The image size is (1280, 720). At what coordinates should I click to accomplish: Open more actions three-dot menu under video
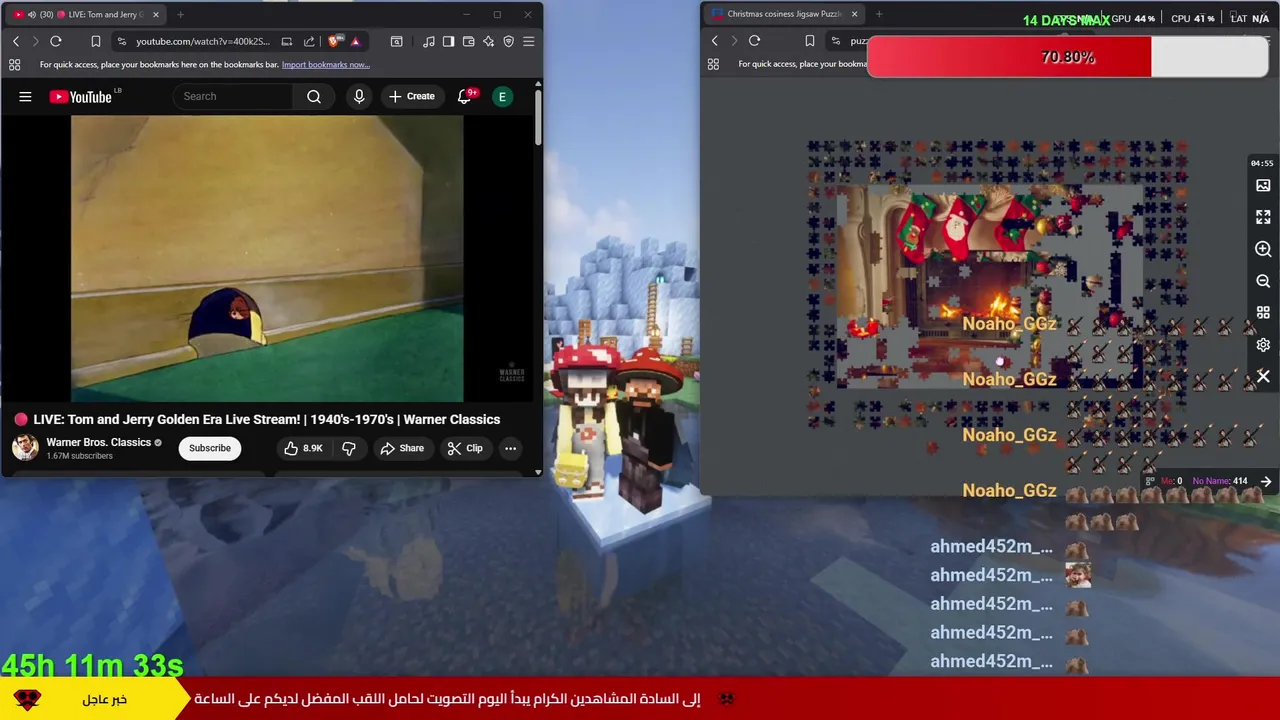click(x=510, y=448)
